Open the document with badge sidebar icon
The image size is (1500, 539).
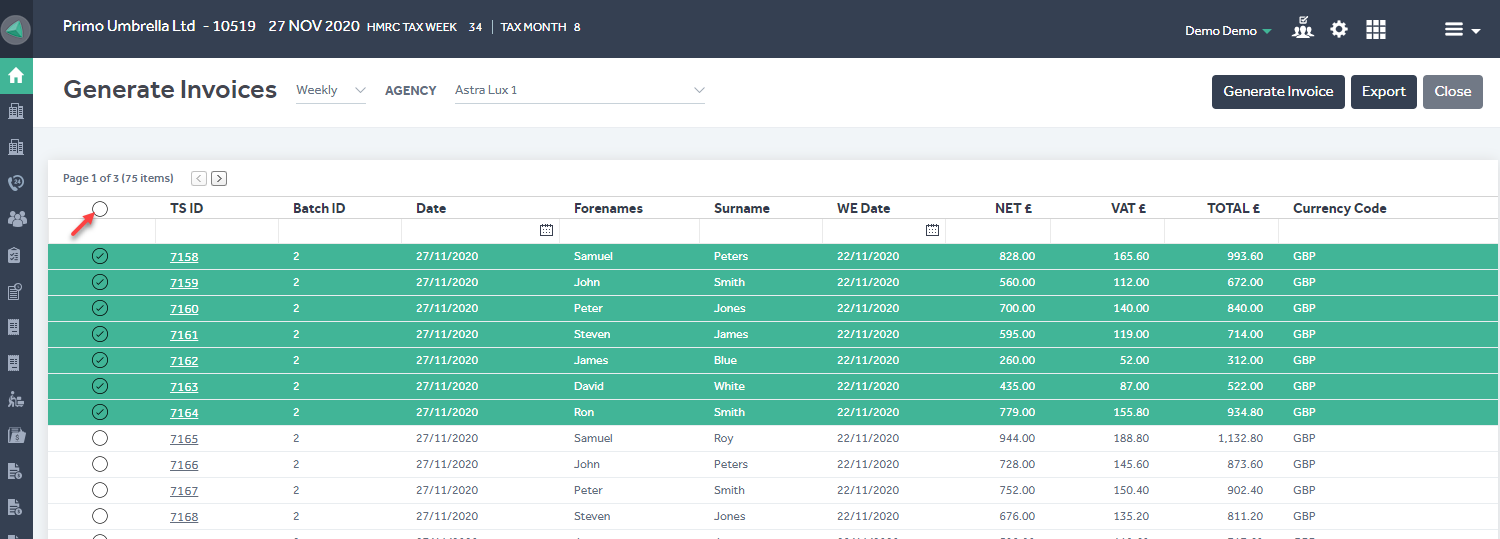(x=16, y=290)
